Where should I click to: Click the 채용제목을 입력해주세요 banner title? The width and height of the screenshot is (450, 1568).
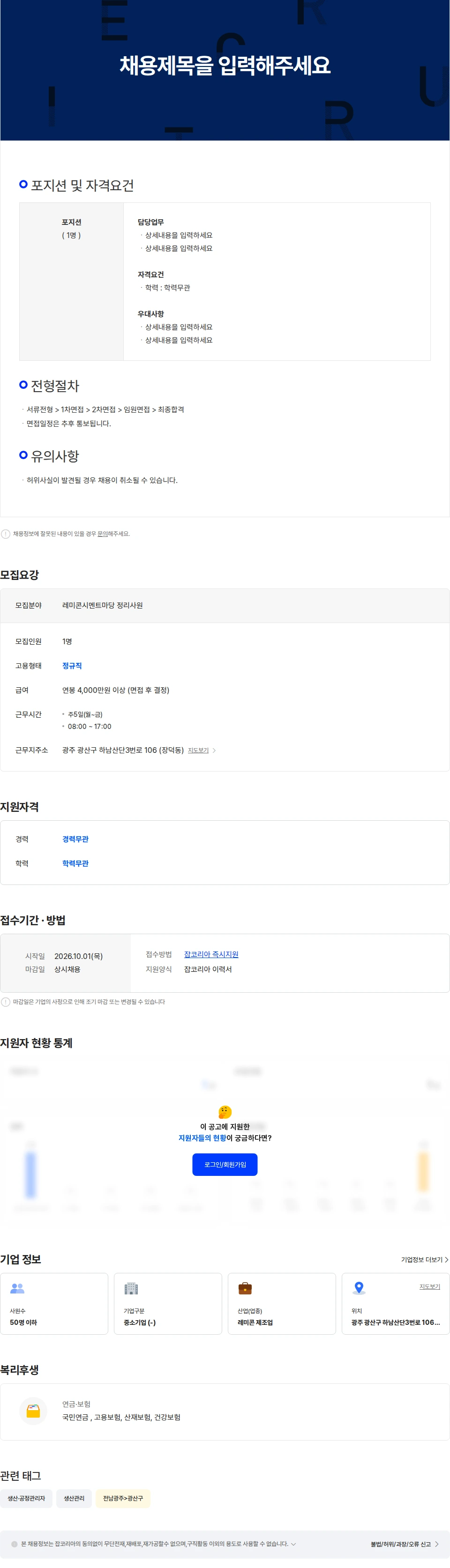[x=225, y=65]
